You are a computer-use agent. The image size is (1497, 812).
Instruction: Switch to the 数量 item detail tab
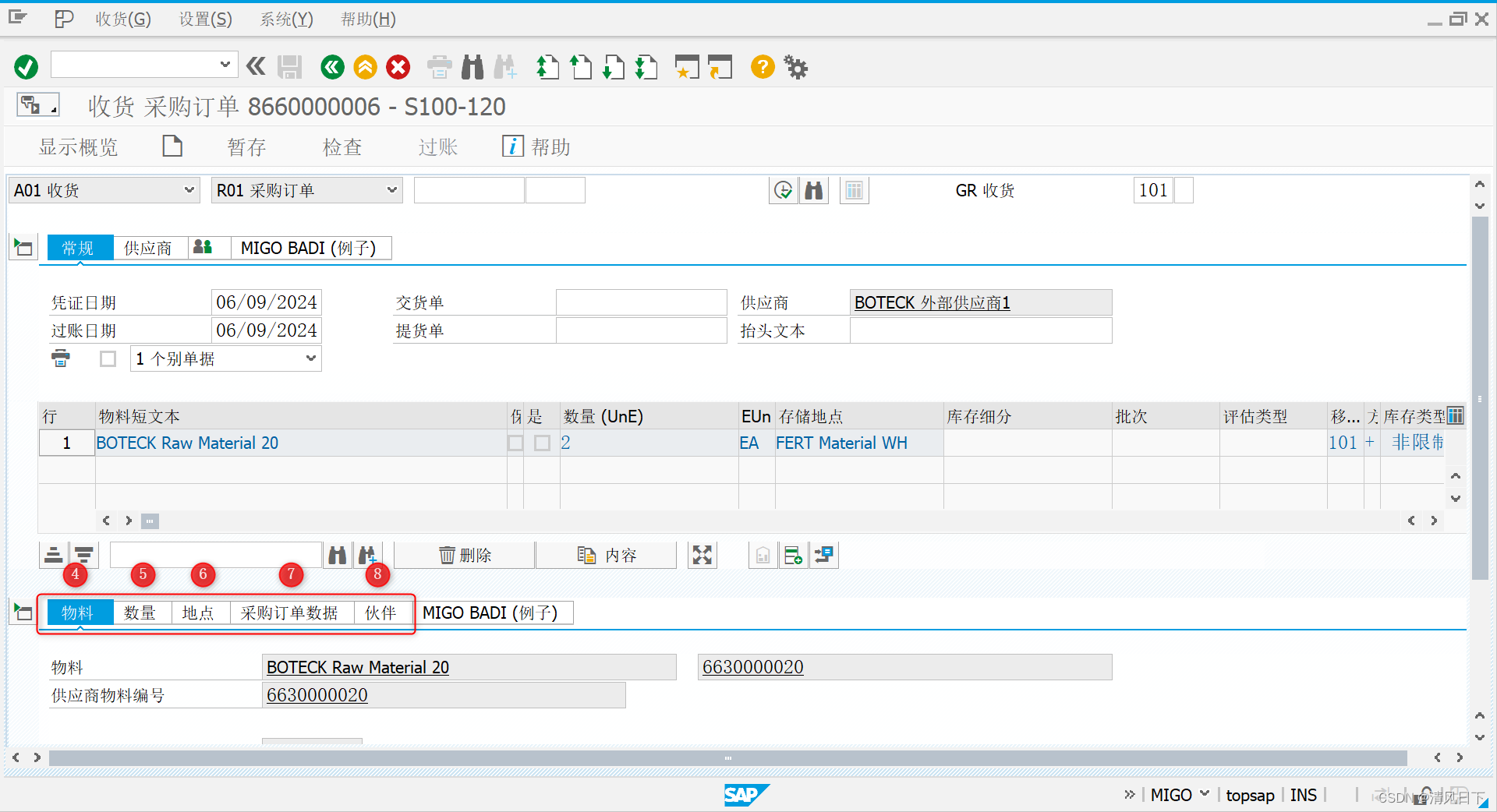click(x=140, y=613)
